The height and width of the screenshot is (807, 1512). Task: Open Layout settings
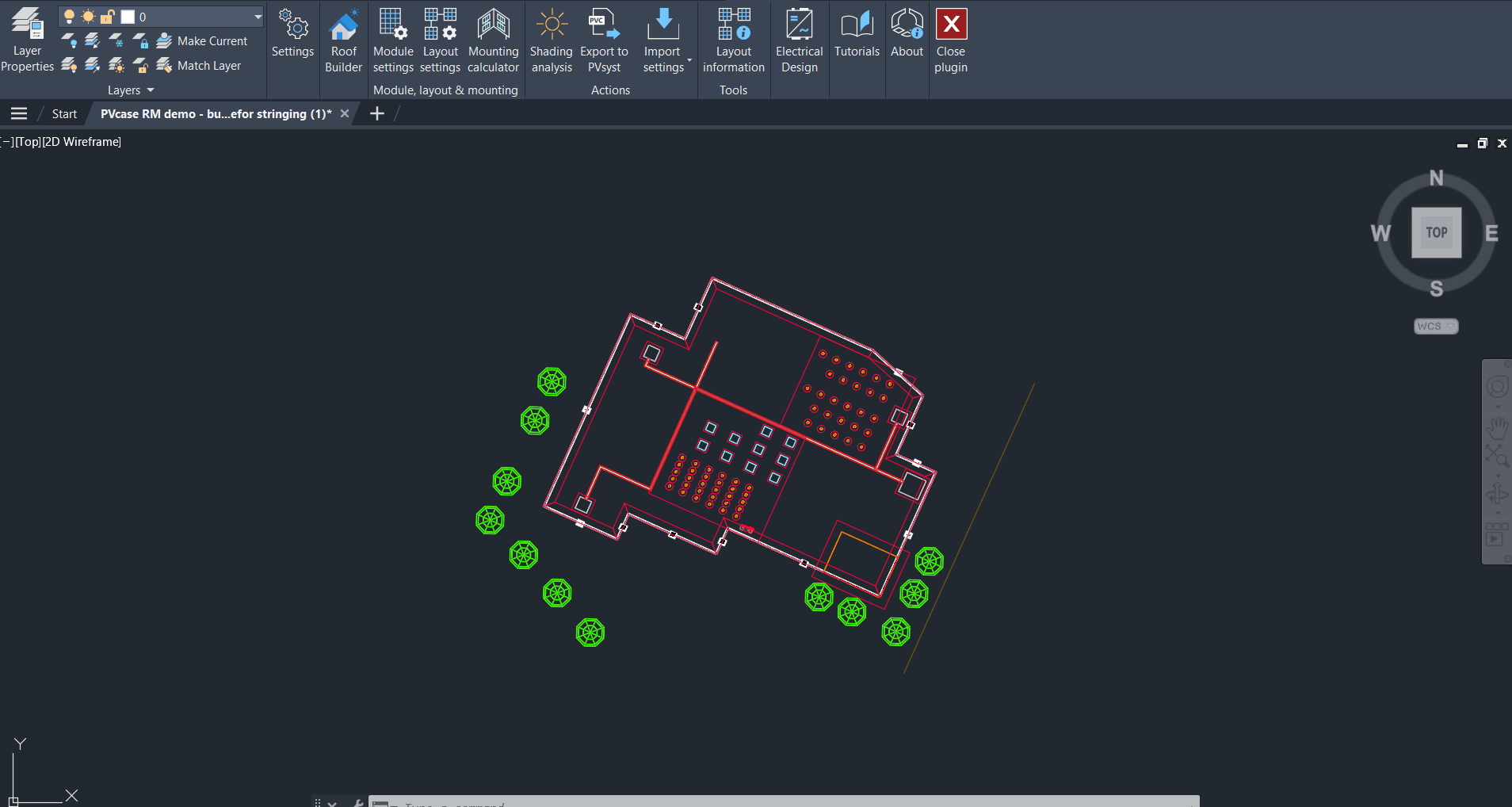441,41
